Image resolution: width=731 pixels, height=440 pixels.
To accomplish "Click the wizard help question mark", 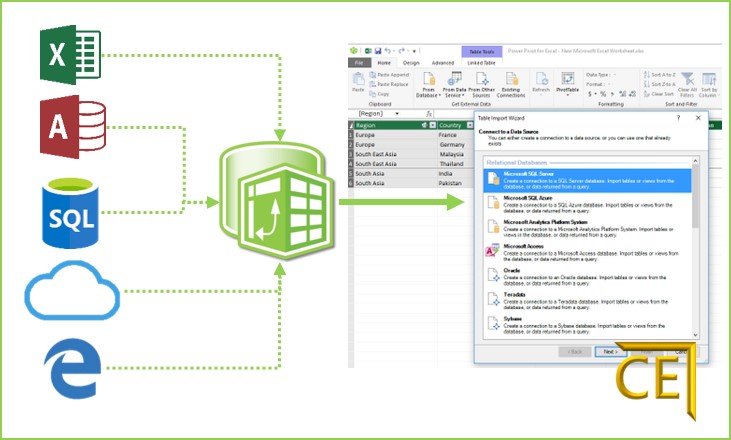I will click(x=678, y=118).
